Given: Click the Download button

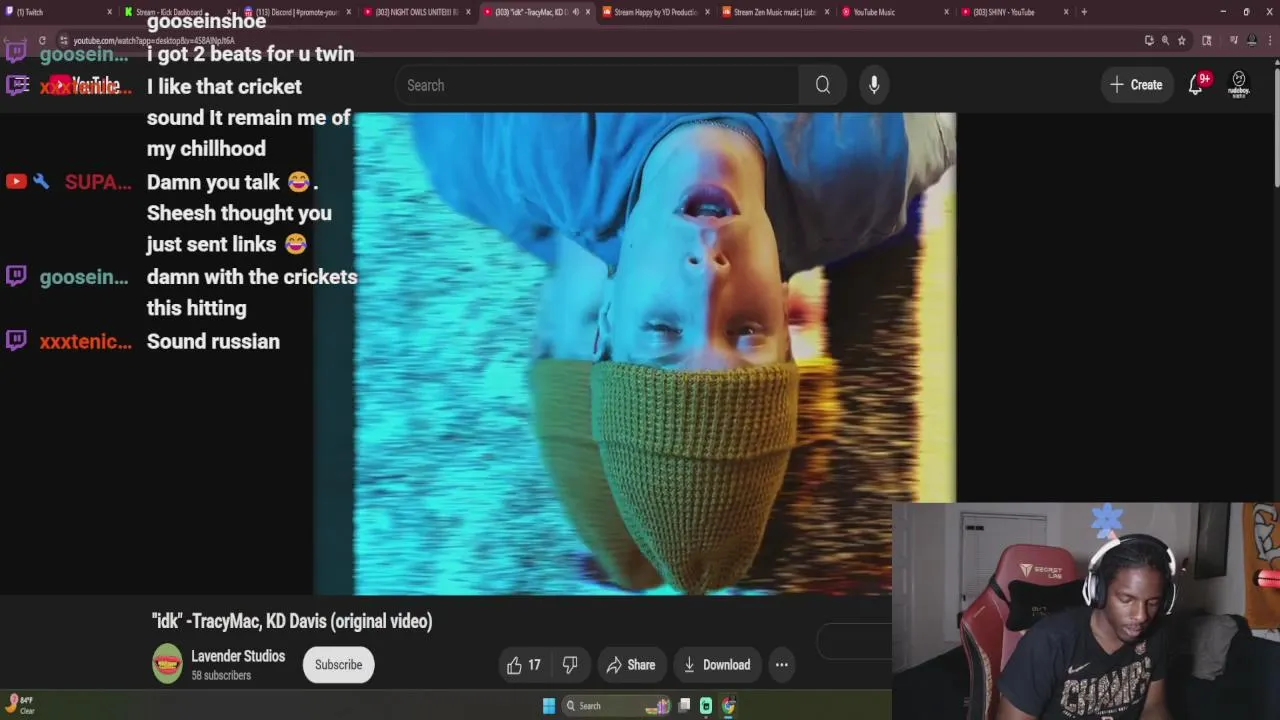Looking at the screenshot, I should pyautogui.click(x=716, y=665).
